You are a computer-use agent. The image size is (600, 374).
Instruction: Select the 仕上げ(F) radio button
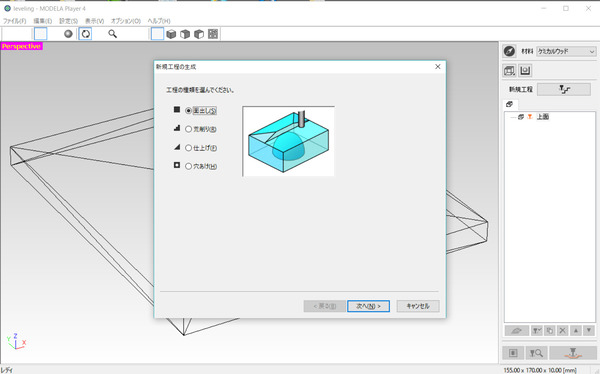(188, 148)
